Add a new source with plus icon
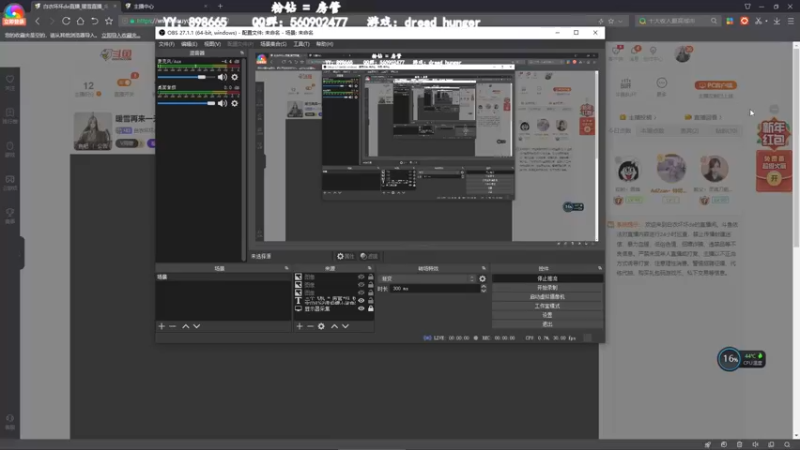800x450 pixels. click(299, 326)
